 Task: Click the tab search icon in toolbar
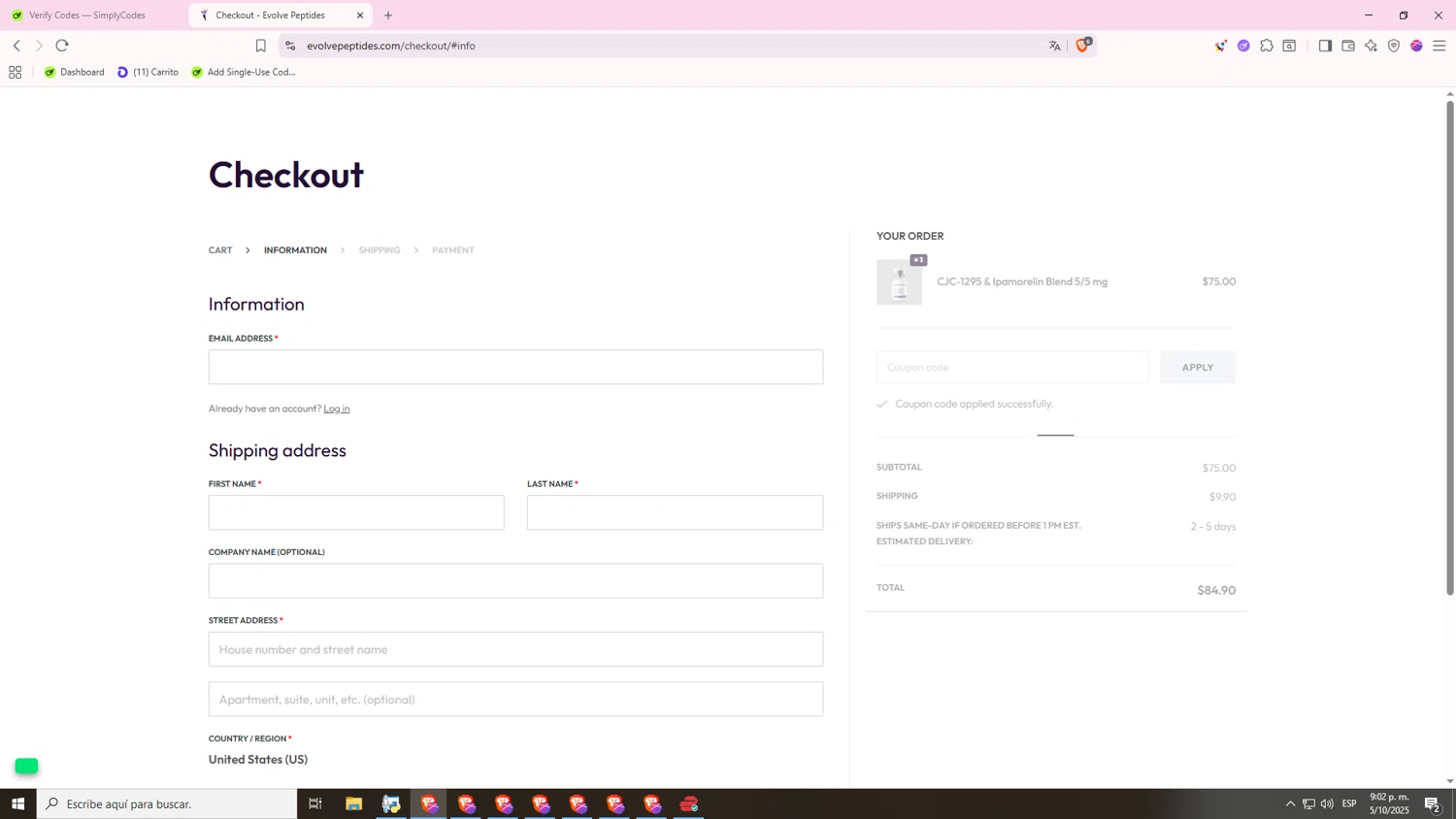(1289, 46)
